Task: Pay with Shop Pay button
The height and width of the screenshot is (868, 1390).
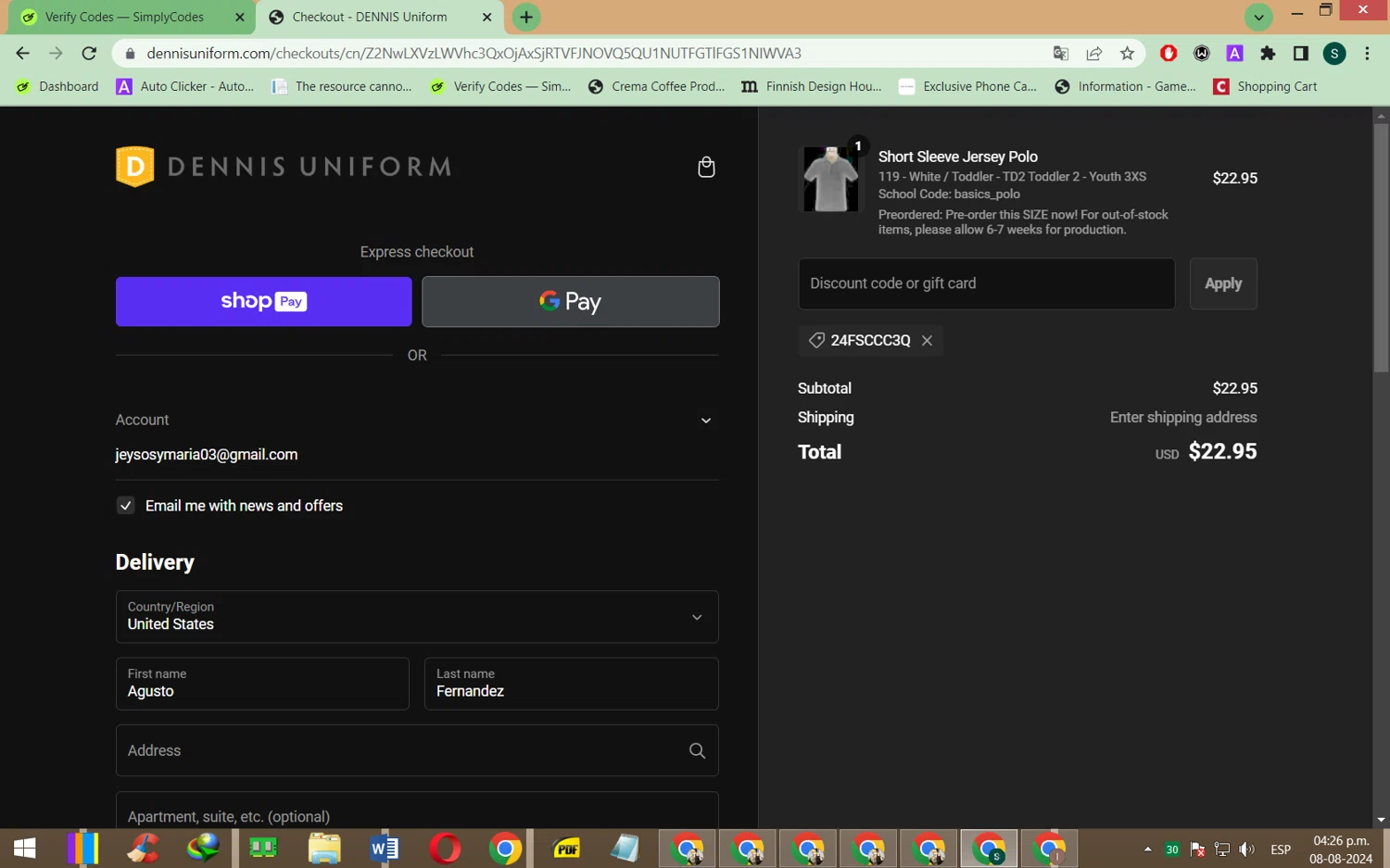Action: (x=264, y=302)
